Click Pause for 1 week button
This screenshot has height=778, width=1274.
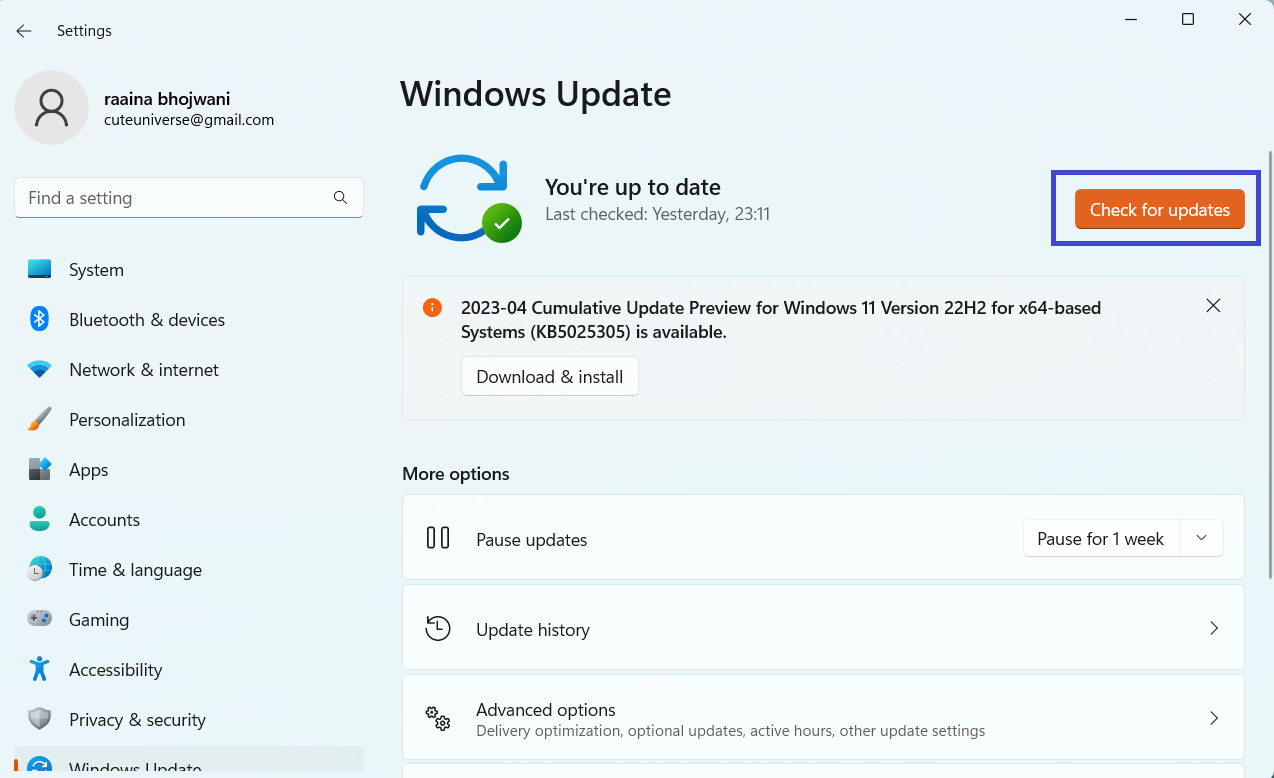point(1100,539)
